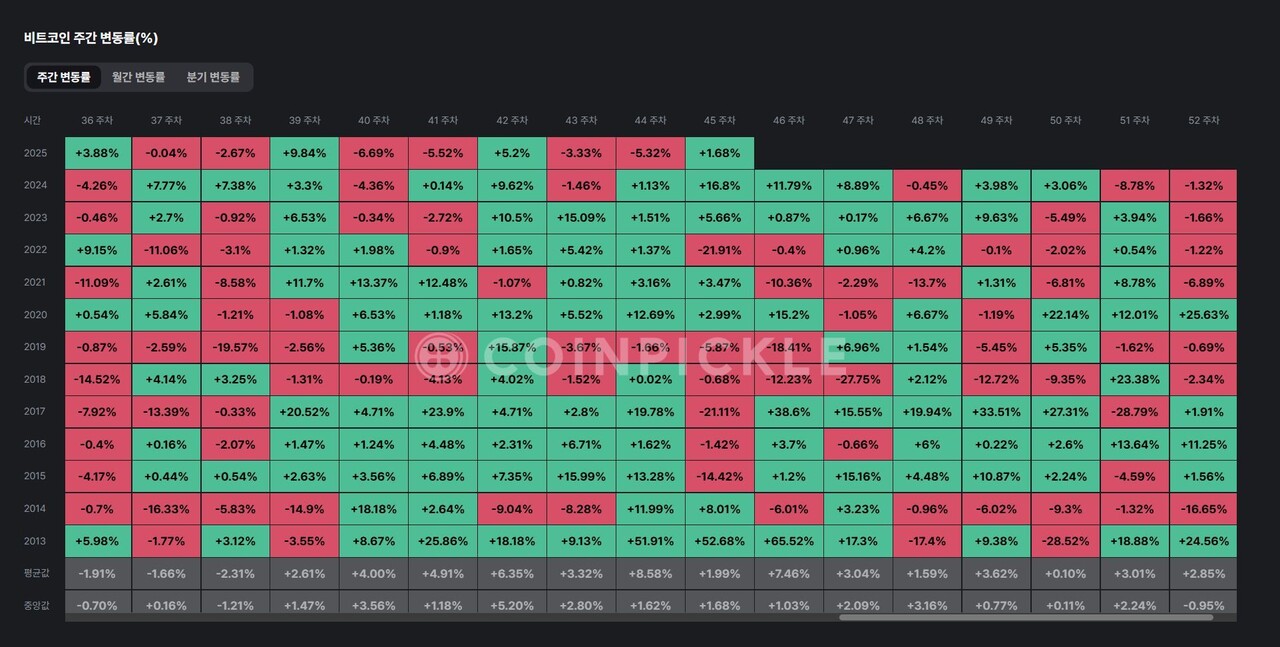Click the 36 주차 column header
The image size is (1280, 647).
tap(98, 121)
